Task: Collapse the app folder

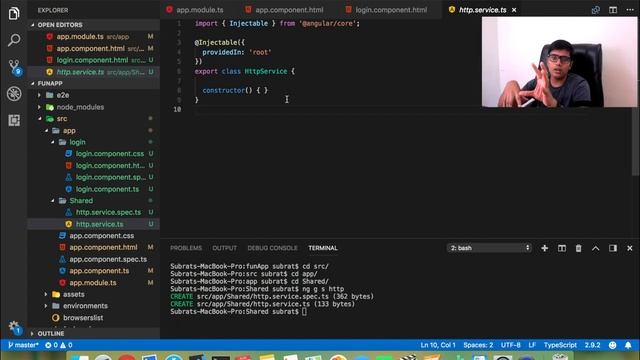Action: pyautogui.click(x=47, y=131)
